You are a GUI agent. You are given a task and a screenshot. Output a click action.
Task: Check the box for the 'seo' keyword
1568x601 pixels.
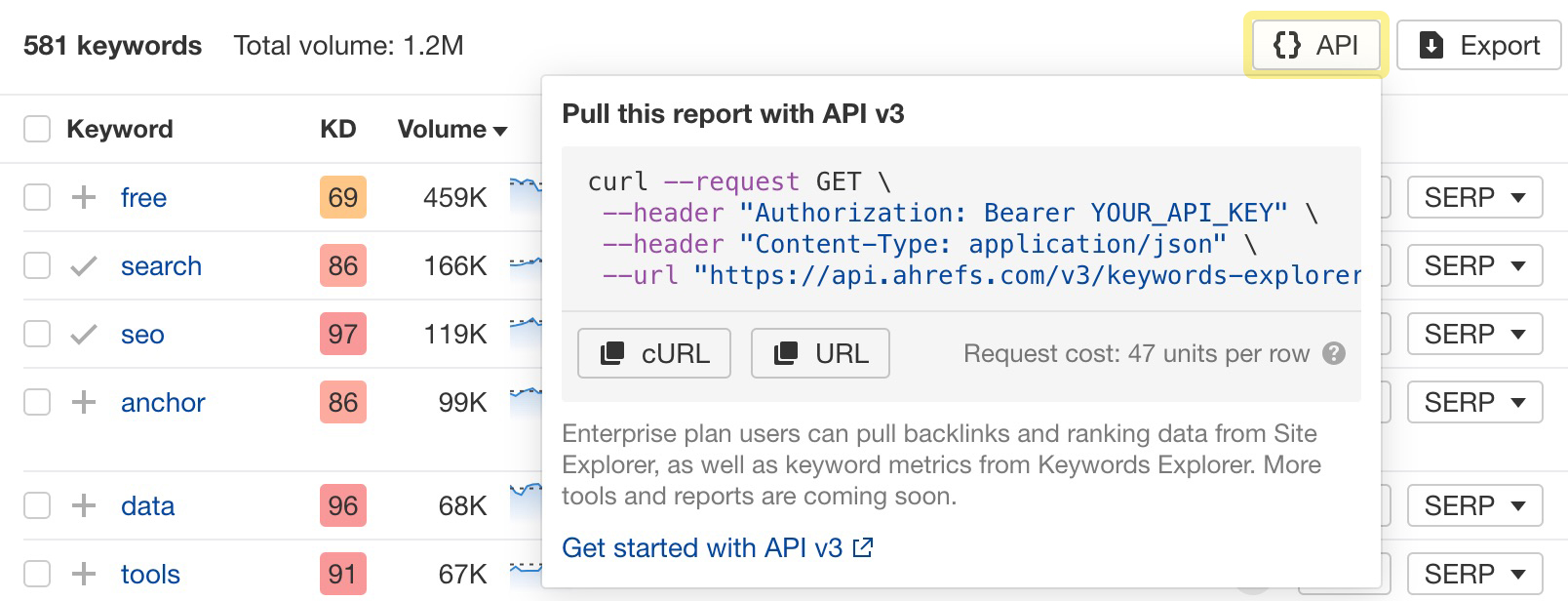37,334
